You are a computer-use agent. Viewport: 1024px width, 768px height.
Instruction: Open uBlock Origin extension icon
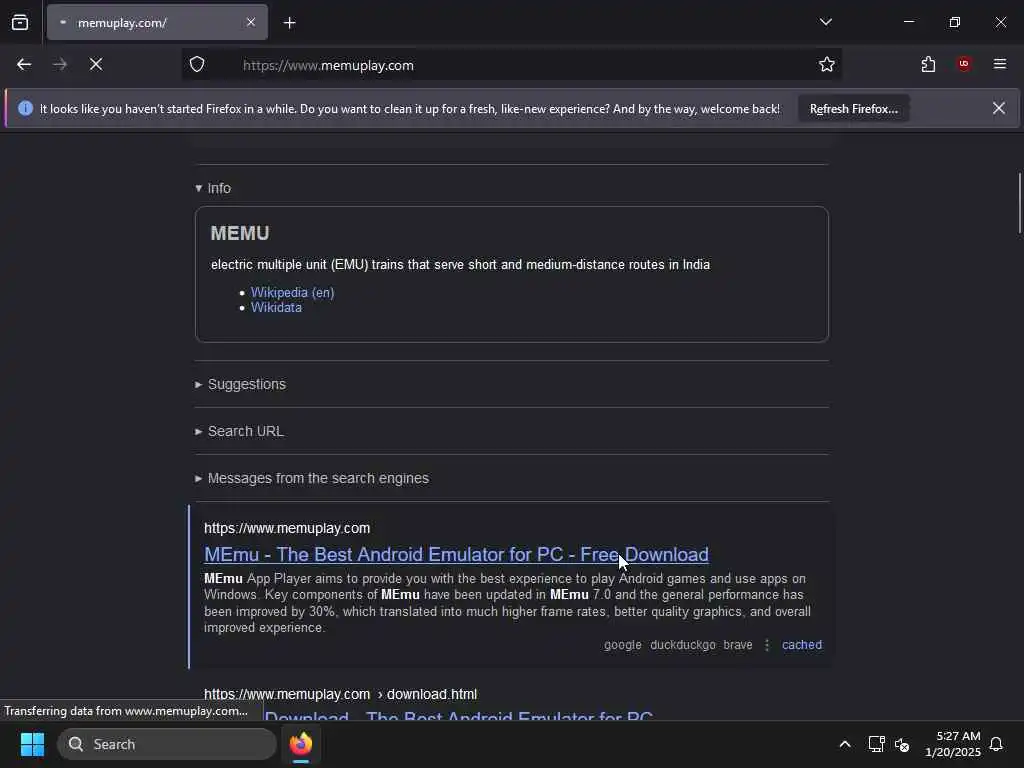(x=964, y=64)
